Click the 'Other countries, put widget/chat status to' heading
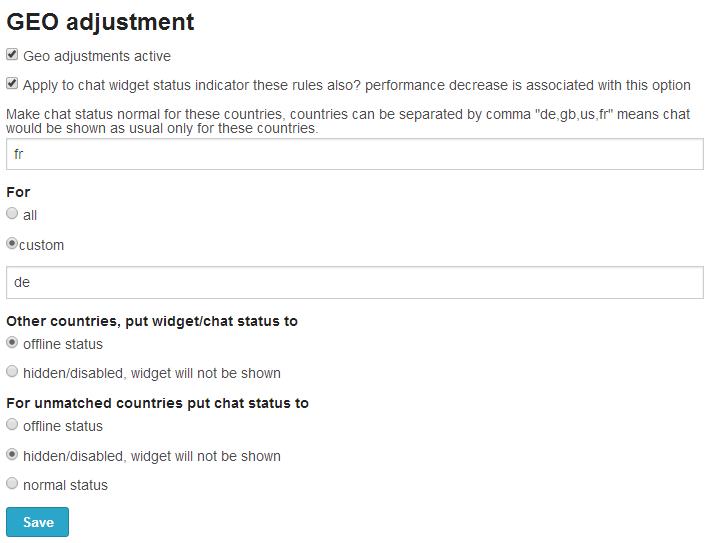This screenshot has height=543, width=712. tap(152, 321)
